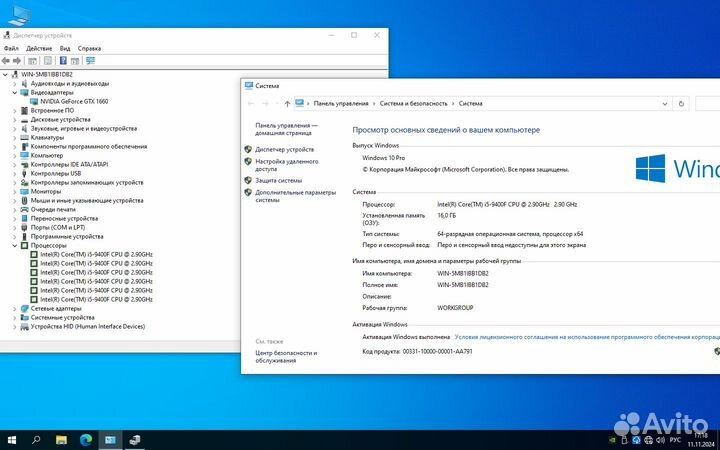Click the NVIDIA tray icon
This screenshot has height=450, width=720.
pyautogui.click(x=613, y=440)
